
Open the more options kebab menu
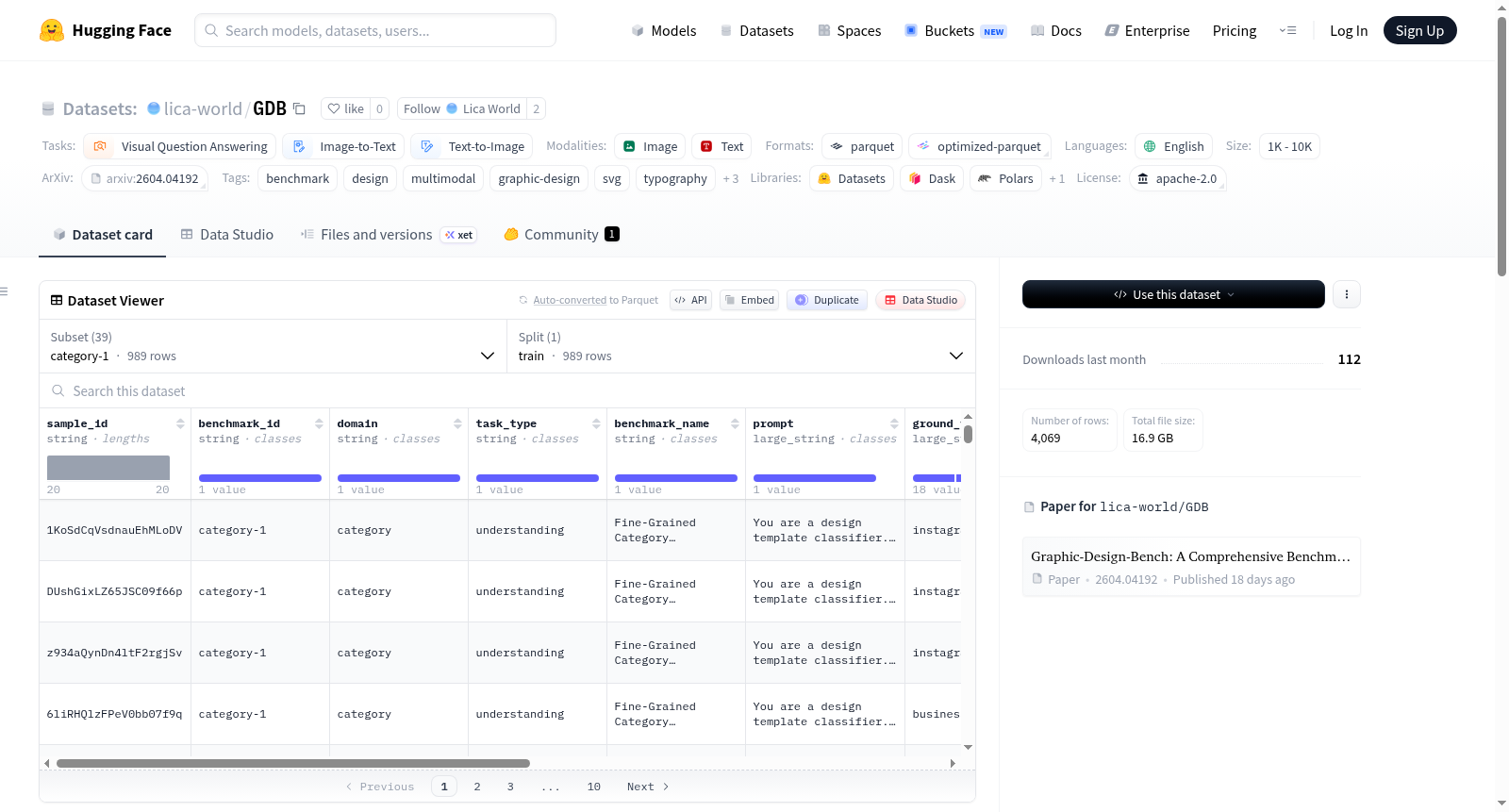[x=1346, y=294]
